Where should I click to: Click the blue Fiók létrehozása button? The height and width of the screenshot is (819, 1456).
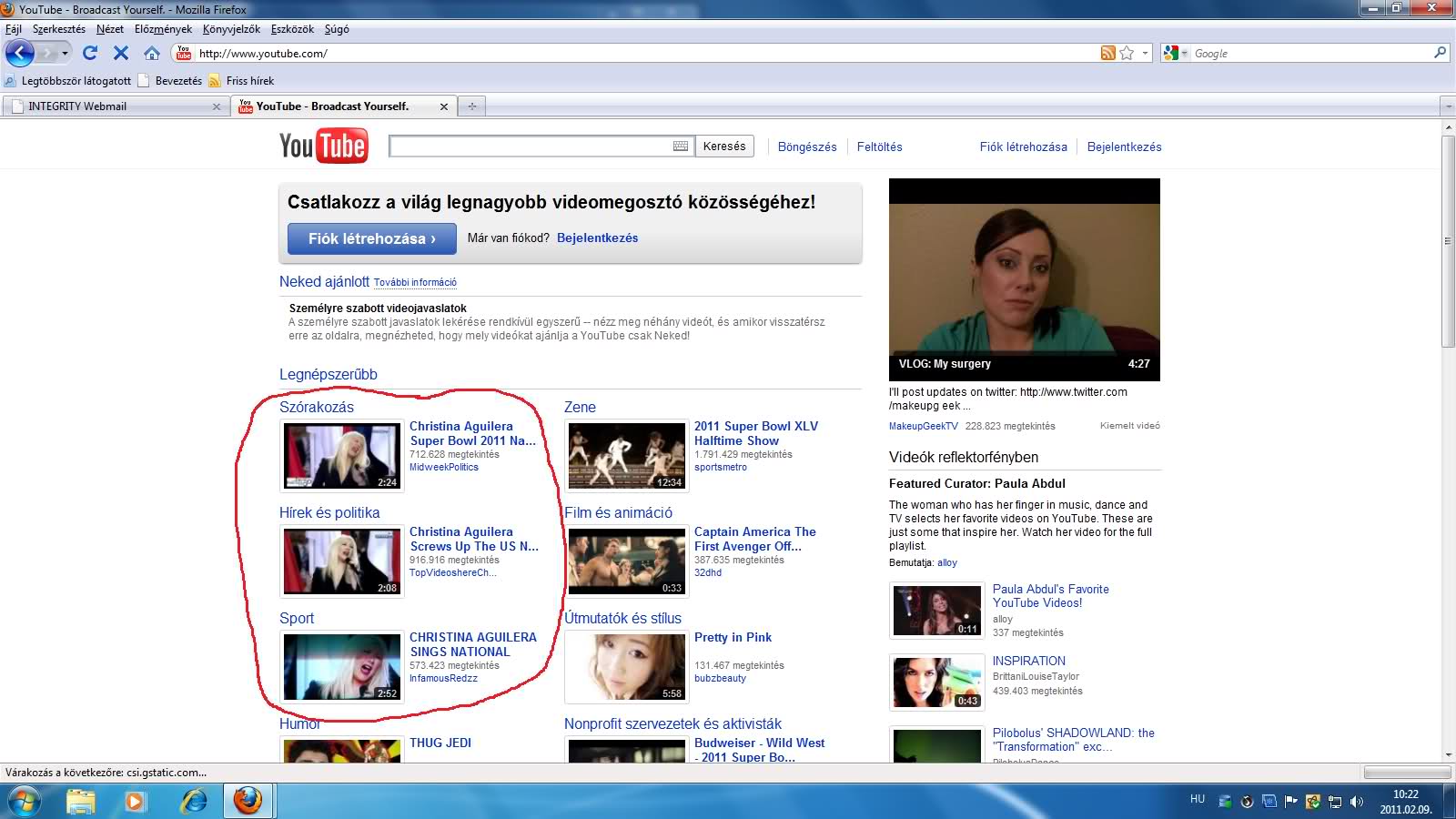pyautogui.click(x=372, y=238)
